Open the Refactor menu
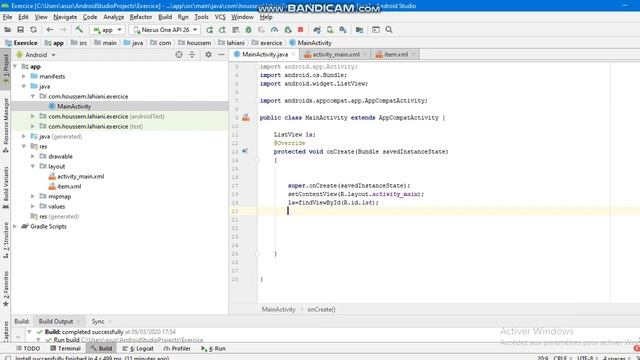640x360 pixels. pyautogui.click(x=141, y=17)
